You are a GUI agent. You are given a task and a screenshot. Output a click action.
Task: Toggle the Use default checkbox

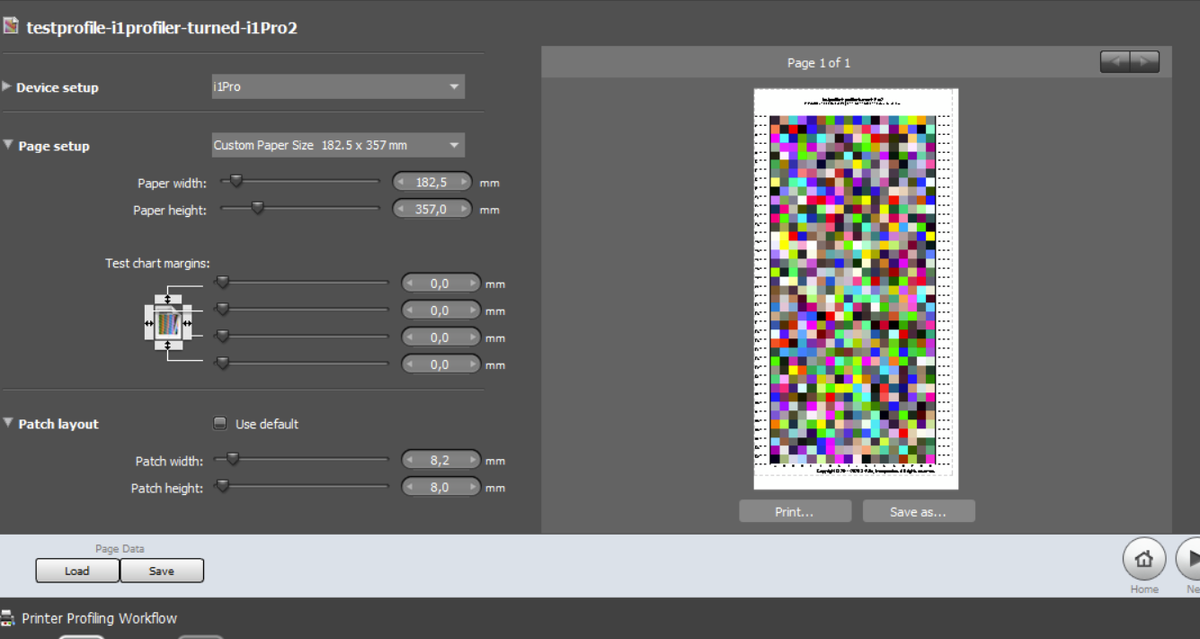pyautogui.click(x=220, y=423)
